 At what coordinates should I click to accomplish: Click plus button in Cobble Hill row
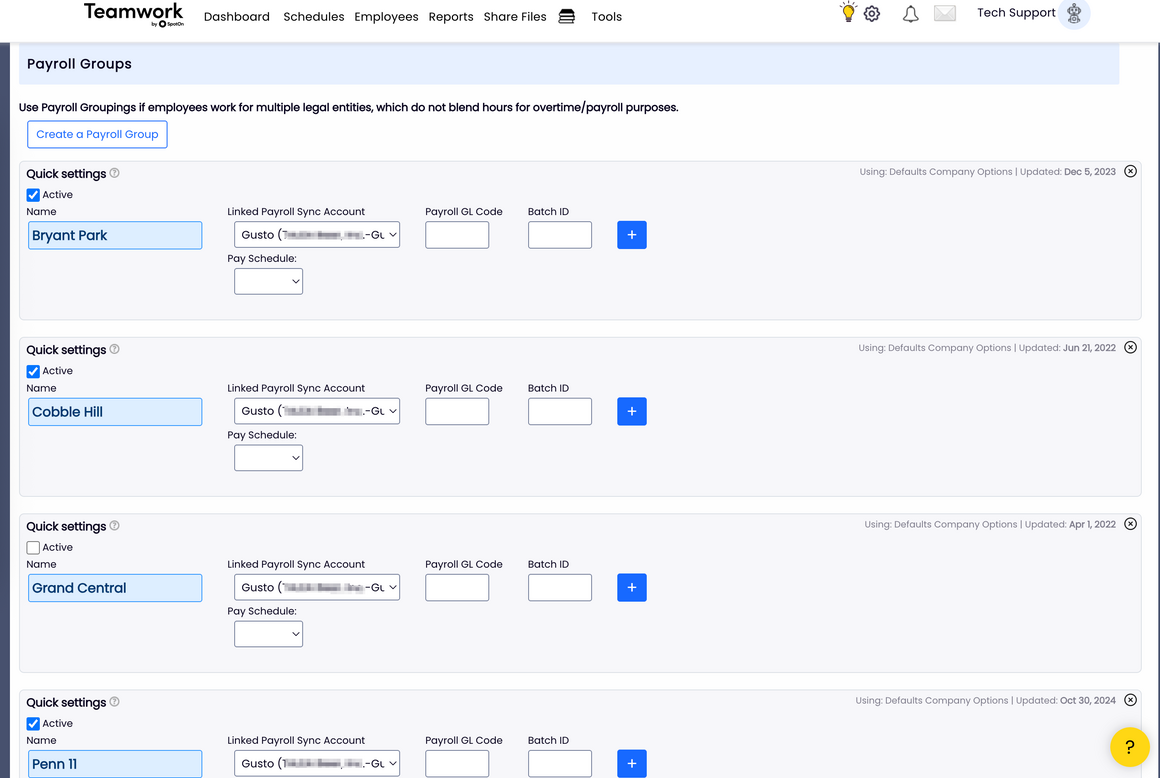[632, 411]
